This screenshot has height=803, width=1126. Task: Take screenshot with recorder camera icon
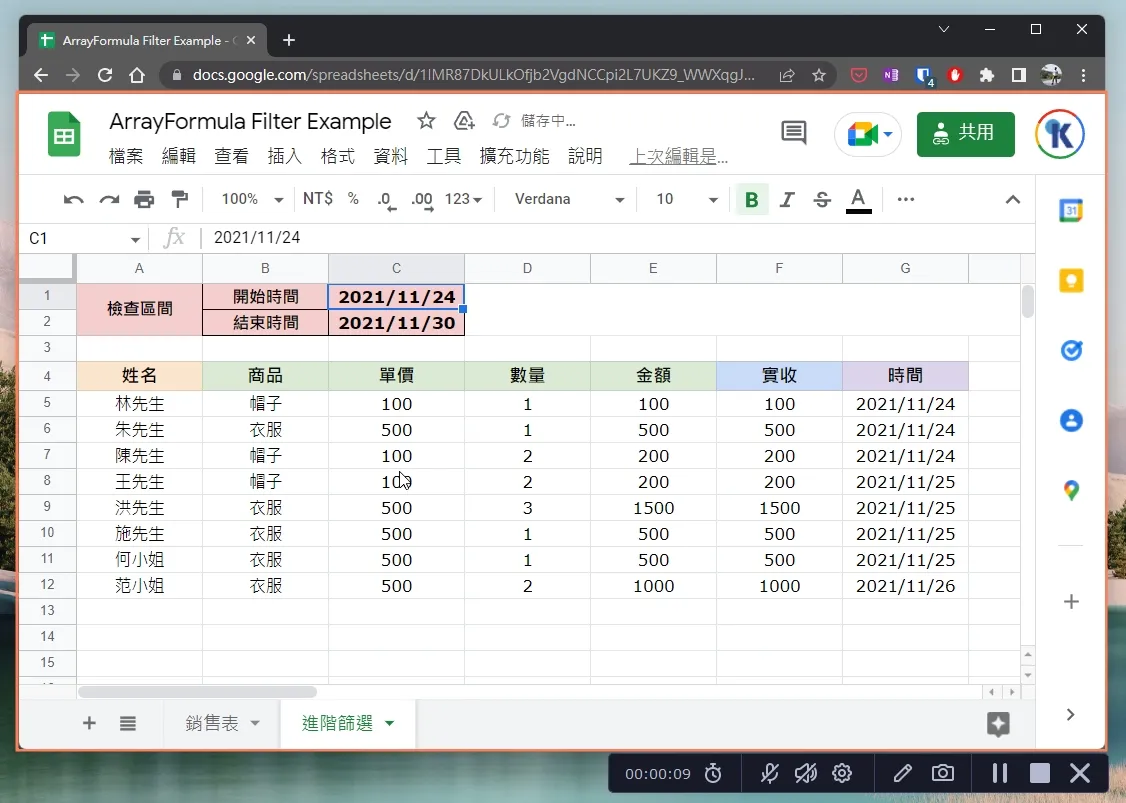click(x=942, y=774)
